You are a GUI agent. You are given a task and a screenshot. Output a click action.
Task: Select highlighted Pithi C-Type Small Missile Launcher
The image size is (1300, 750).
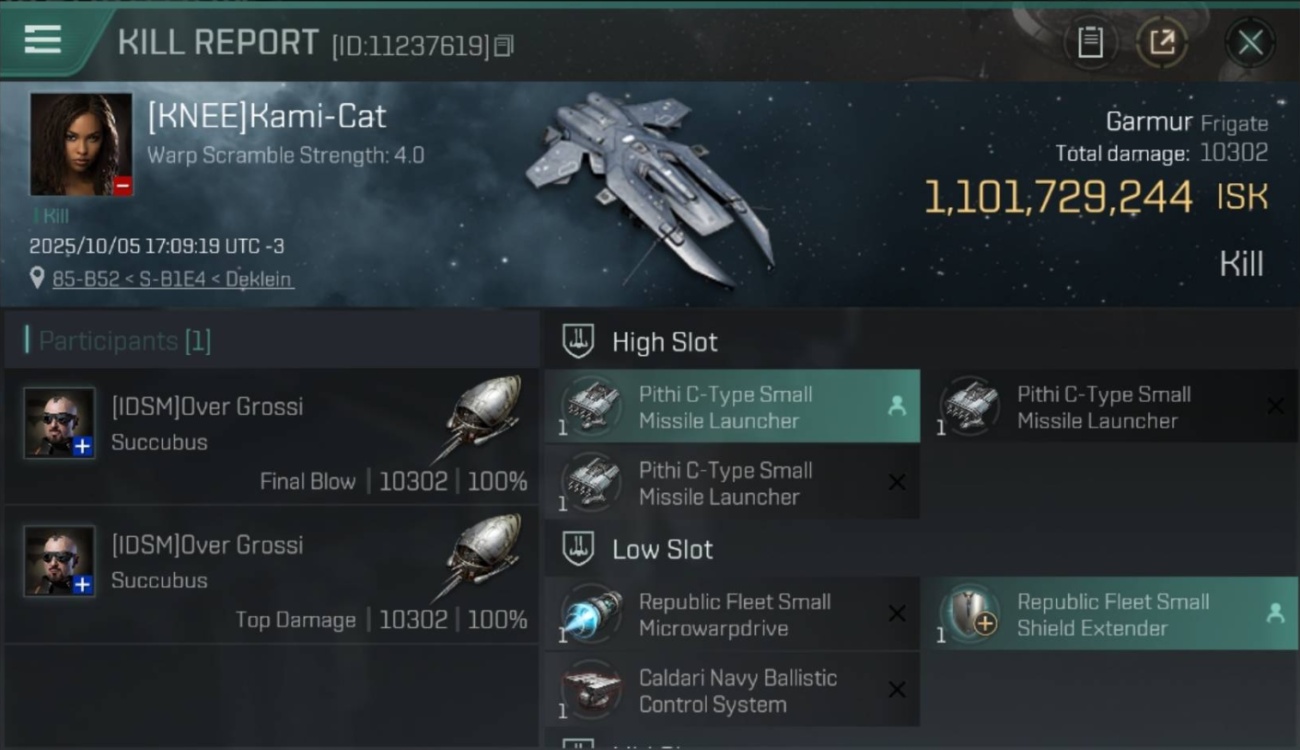pos(732,407)
